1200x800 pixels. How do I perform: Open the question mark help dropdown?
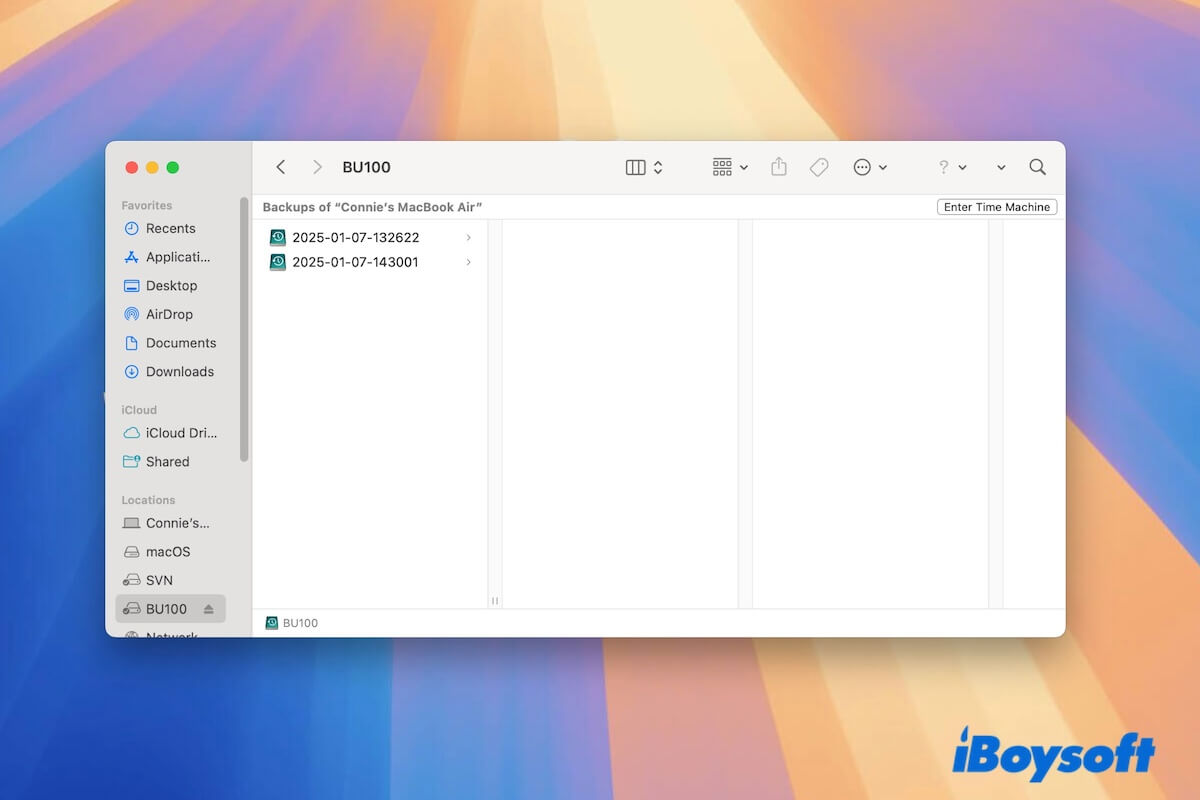click(x=951, y=168)
